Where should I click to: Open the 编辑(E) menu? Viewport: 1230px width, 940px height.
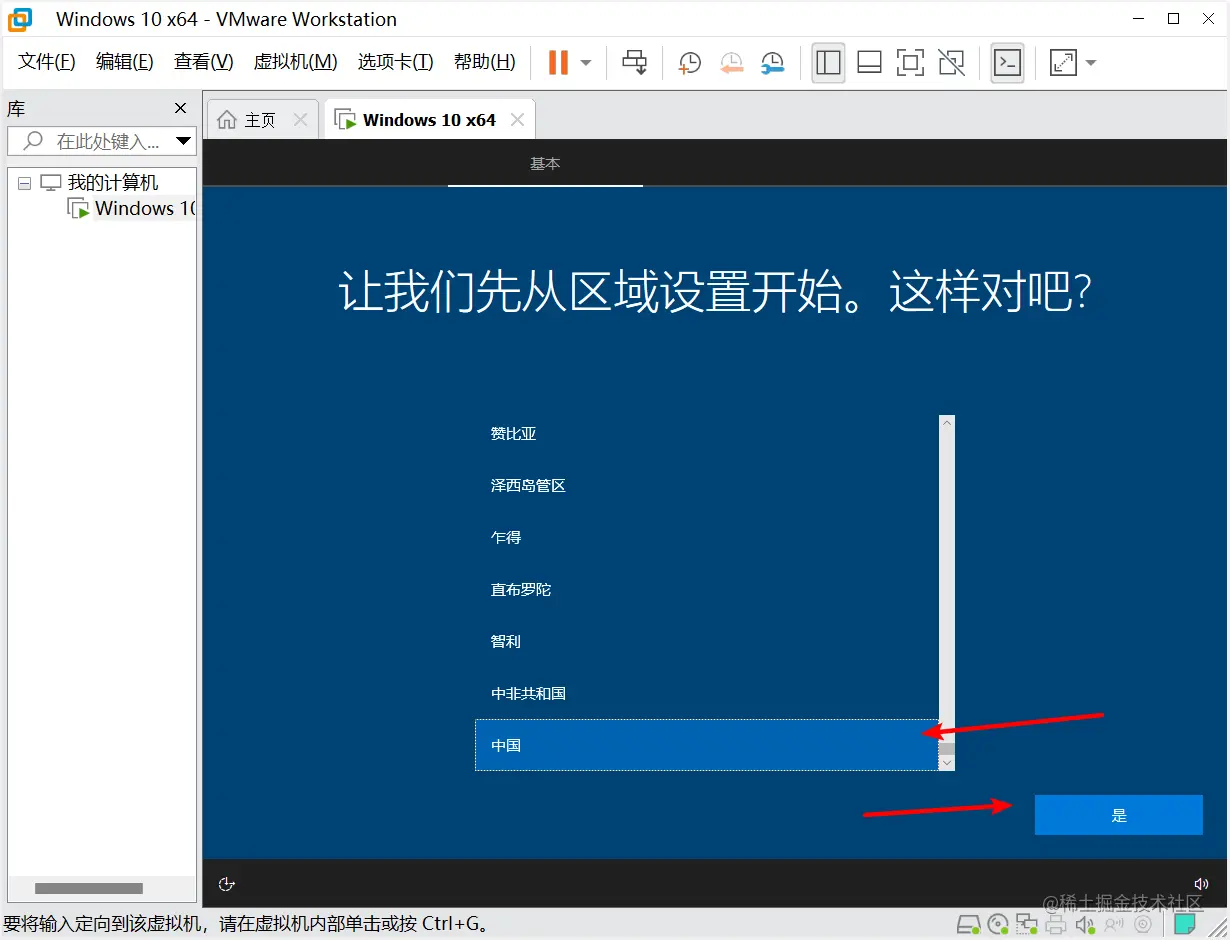pyautogui.click(x=125, y=62)
